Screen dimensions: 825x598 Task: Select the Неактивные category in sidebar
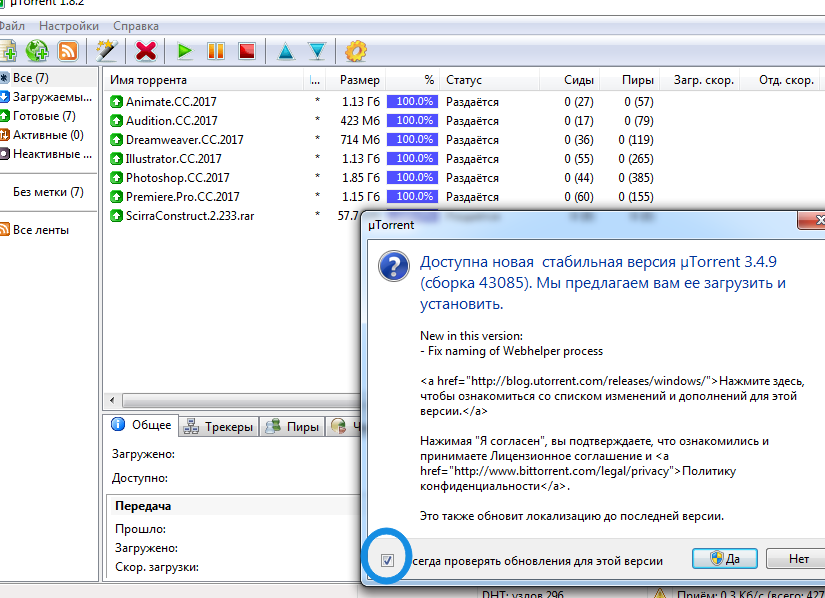pyautogui.click(x=48, y=154)
